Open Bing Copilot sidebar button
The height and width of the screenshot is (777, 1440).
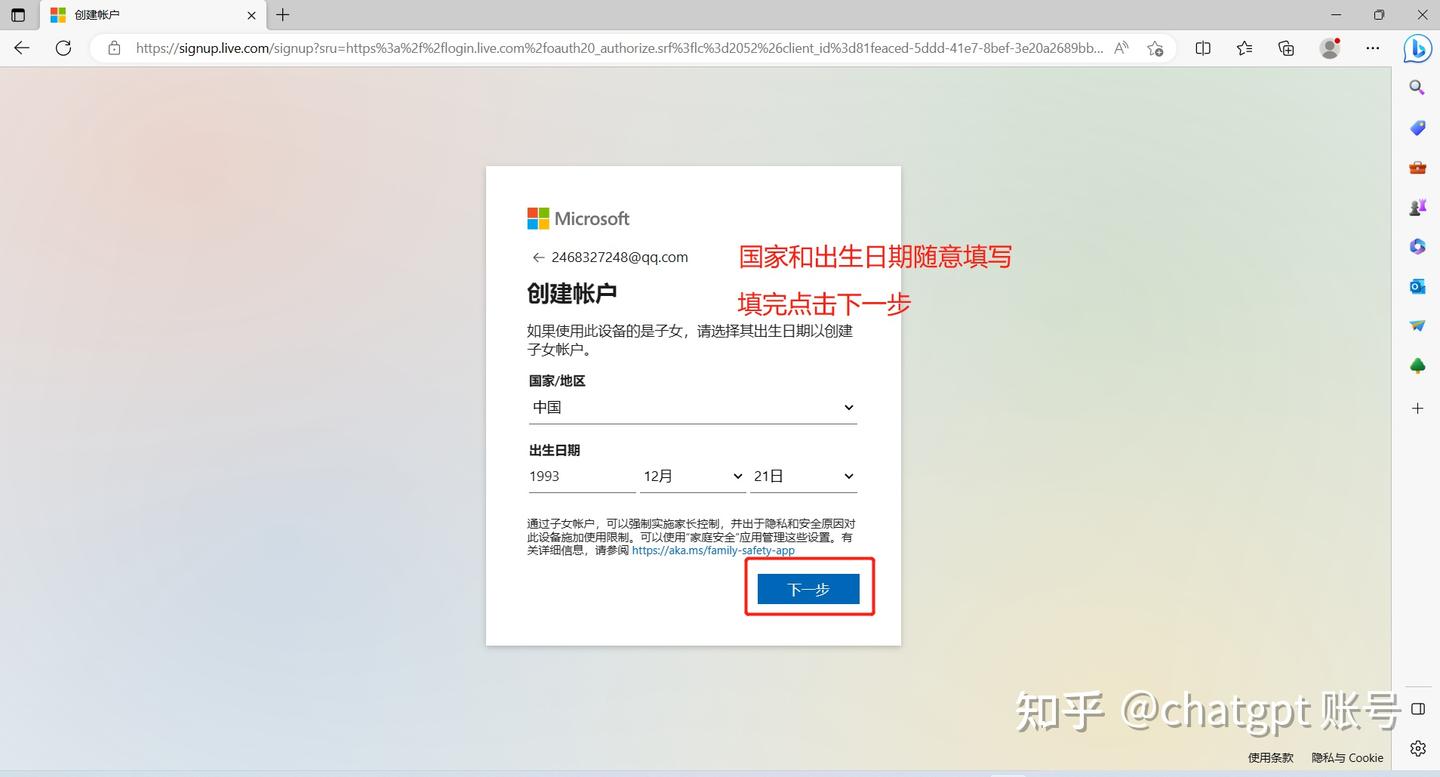[x=1417, y=48]
